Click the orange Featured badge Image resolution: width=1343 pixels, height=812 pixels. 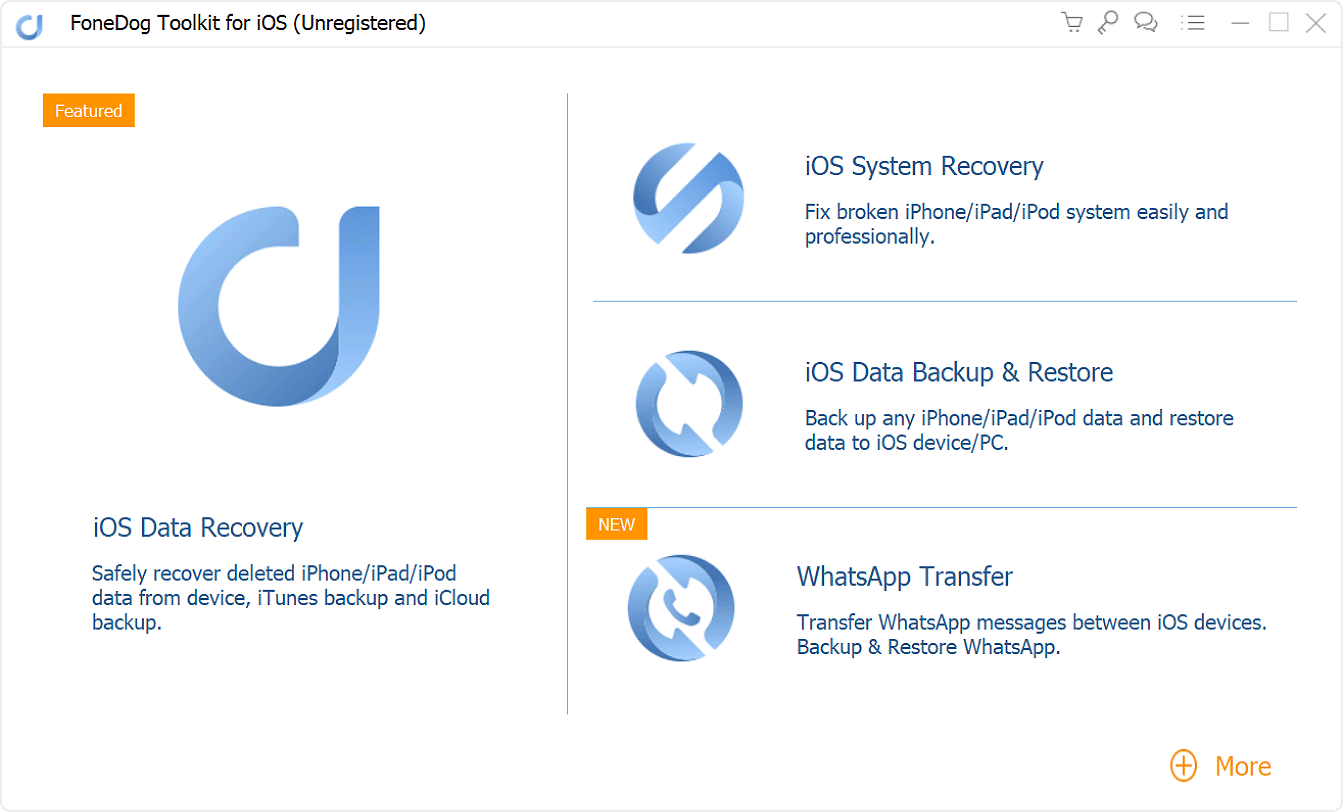pyautogui.click(x=88, y=111)
